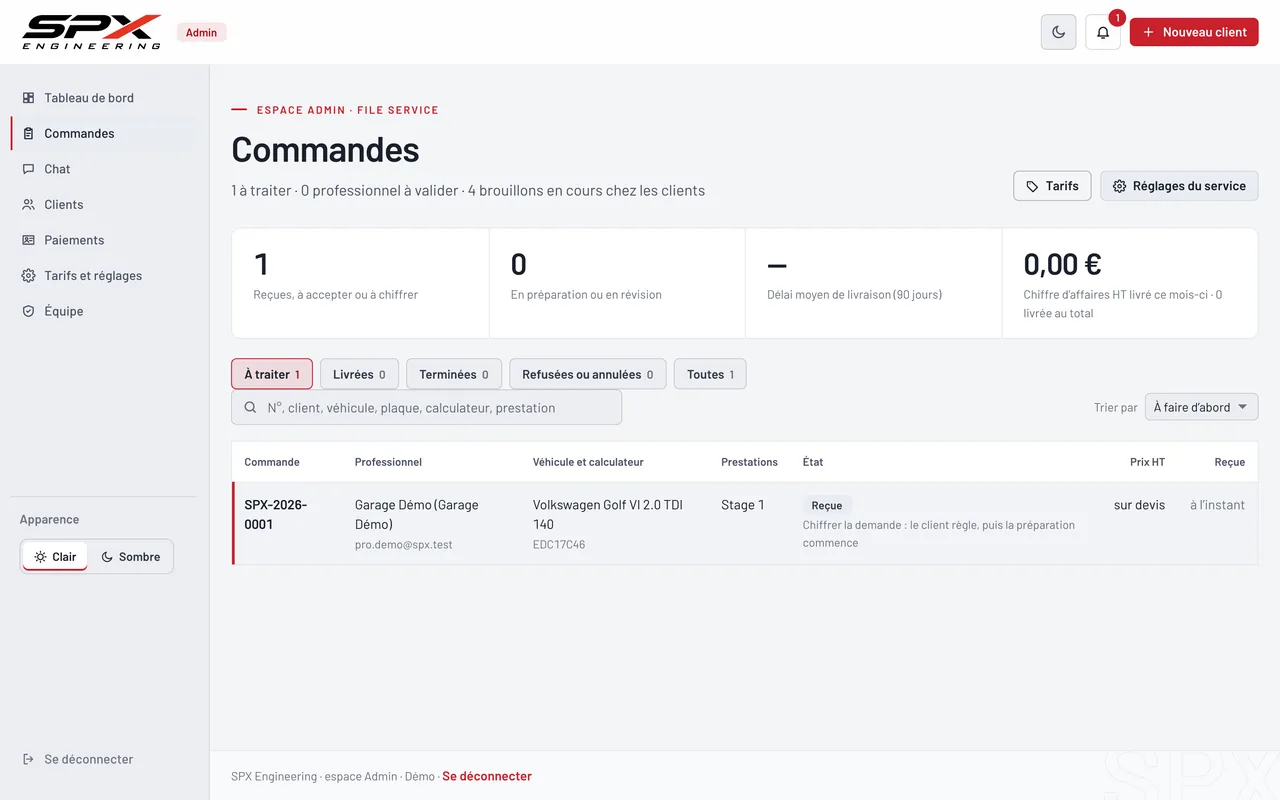
Task: Select the À traiter tab
Action: [272, 374]
